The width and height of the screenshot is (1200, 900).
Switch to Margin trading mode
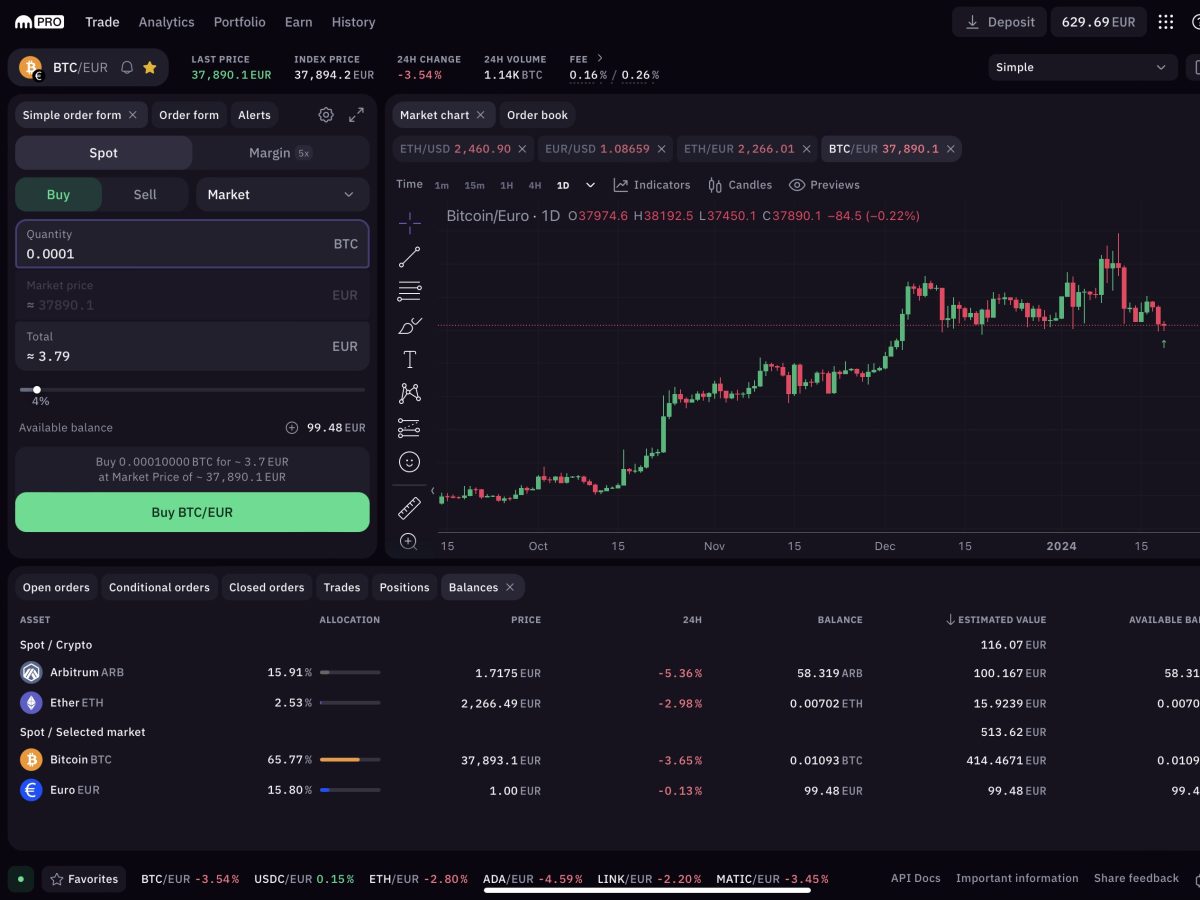coord(281,153)
